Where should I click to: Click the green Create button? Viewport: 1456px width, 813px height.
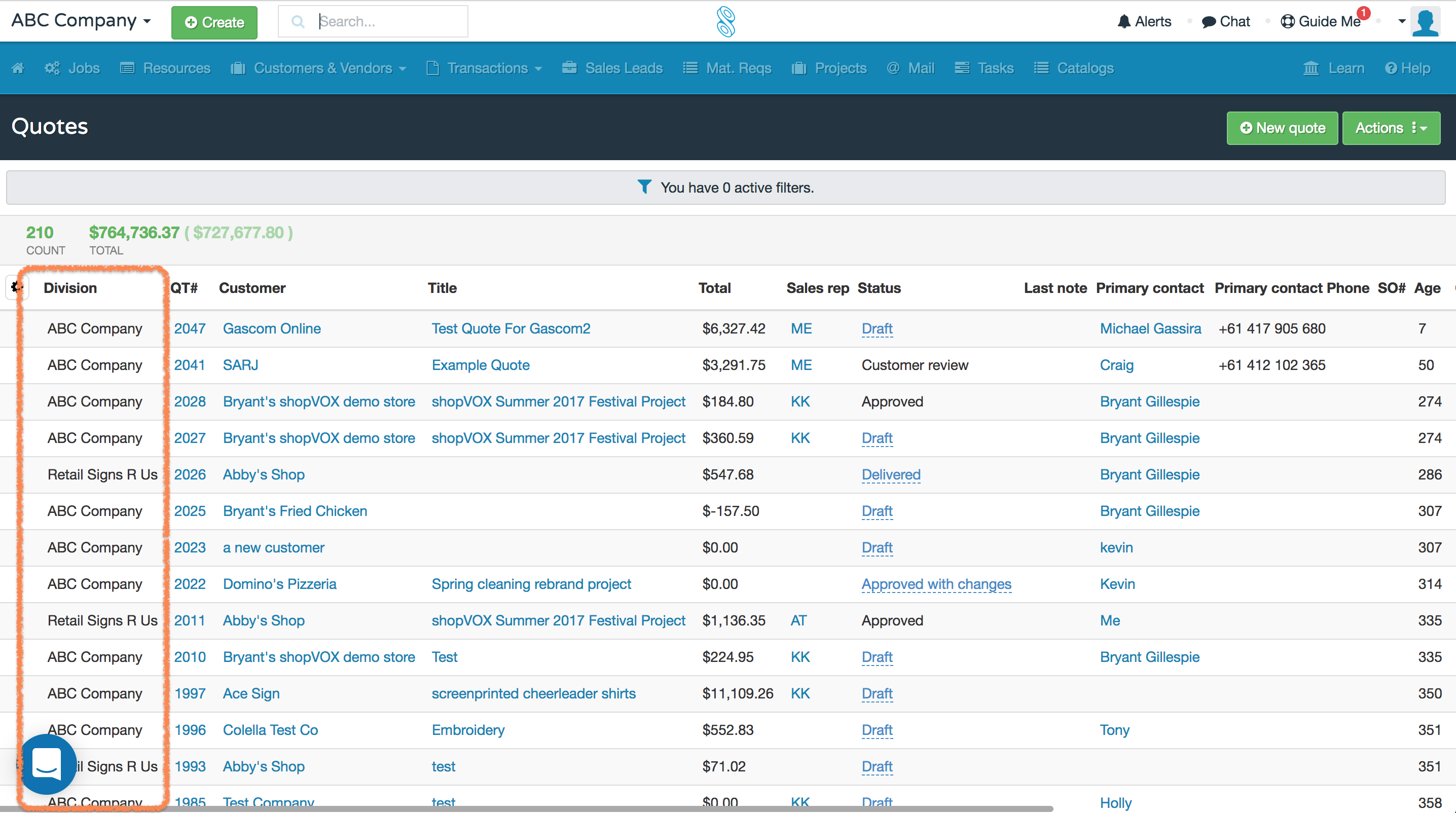coord(214,23)
